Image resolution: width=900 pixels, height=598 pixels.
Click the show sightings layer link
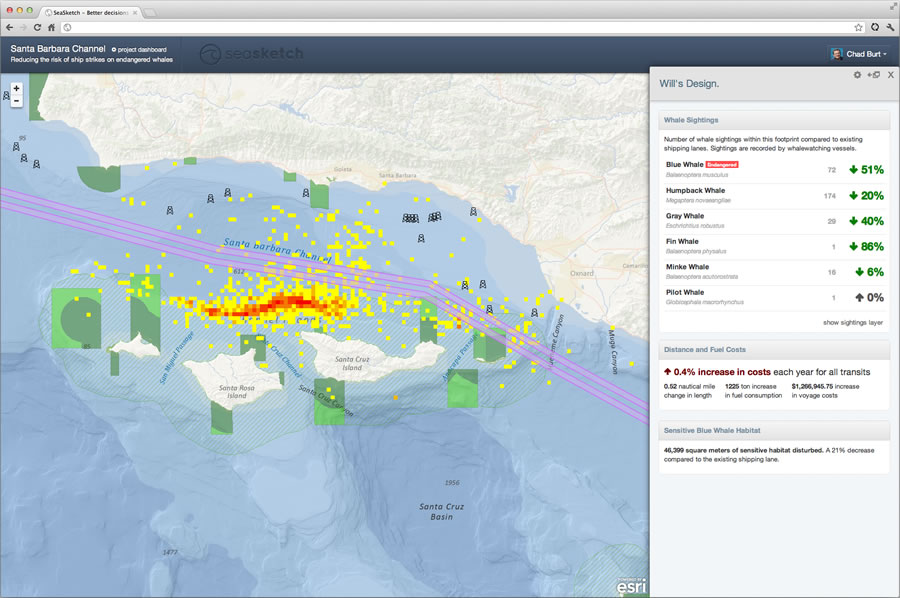[x=853, y=323]
